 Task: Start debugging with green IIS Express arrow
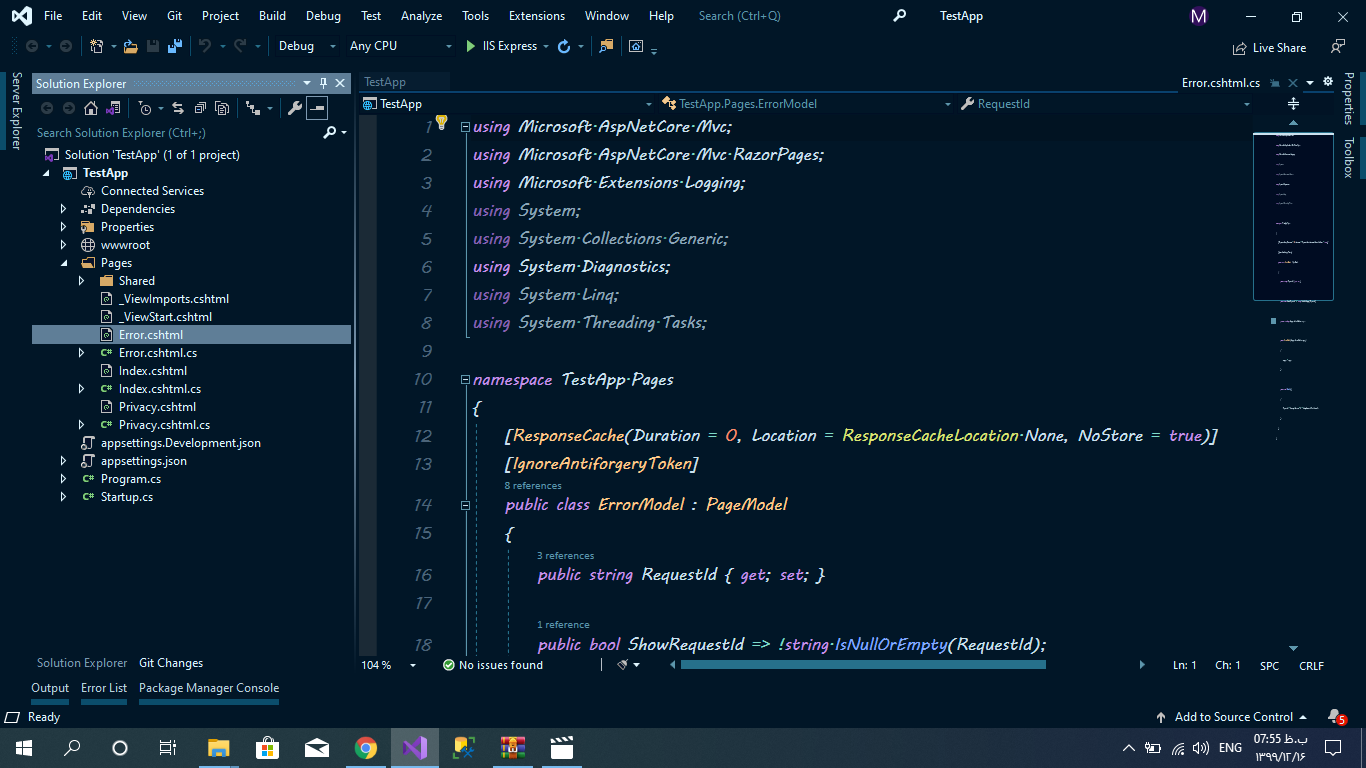[x=472, y=46]
